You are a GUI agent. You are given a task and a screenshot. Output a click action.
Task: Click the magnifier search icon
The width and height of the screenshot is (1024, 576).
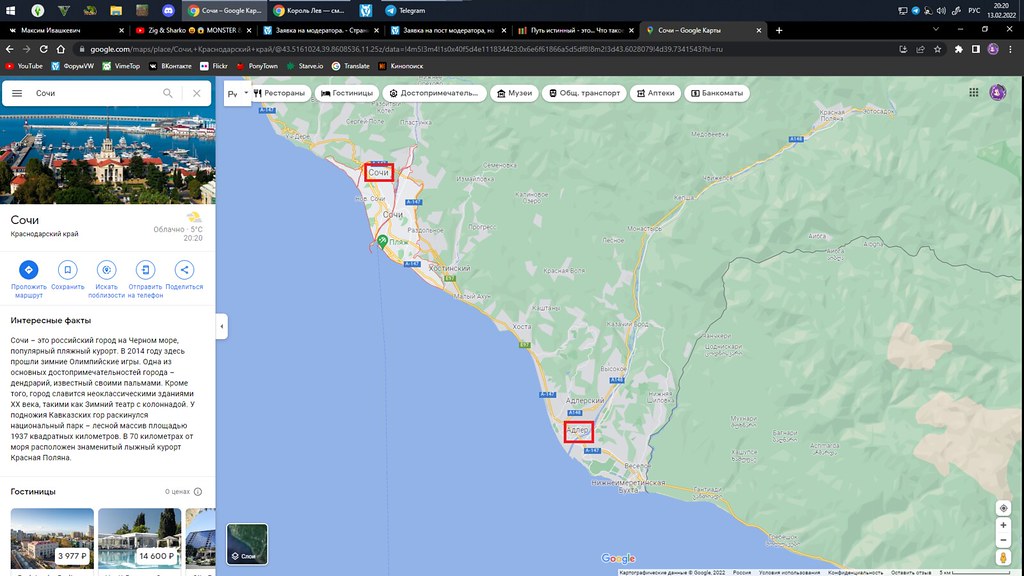168,93
